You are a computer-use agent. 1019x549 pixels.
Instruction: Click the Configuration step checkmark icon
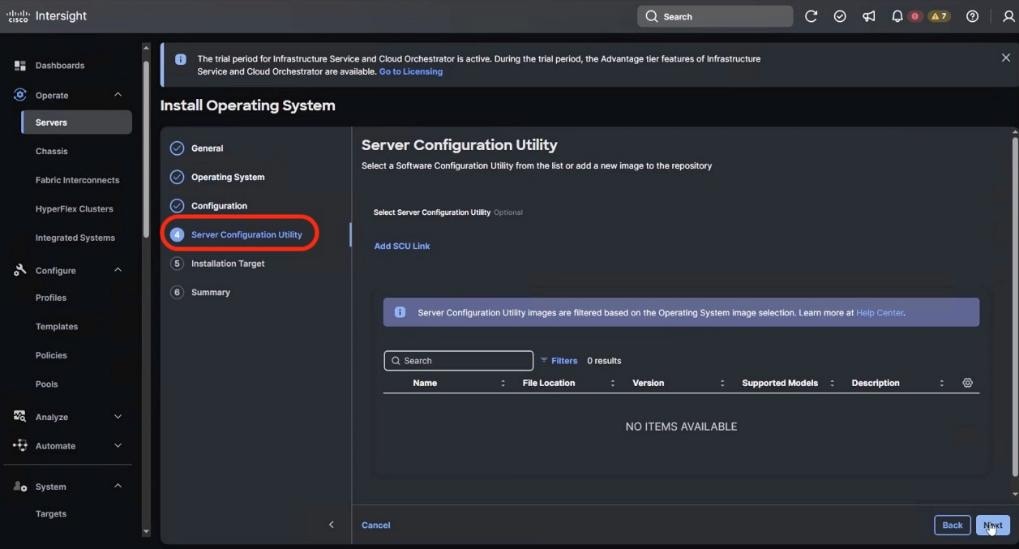(x=177, y=205)
